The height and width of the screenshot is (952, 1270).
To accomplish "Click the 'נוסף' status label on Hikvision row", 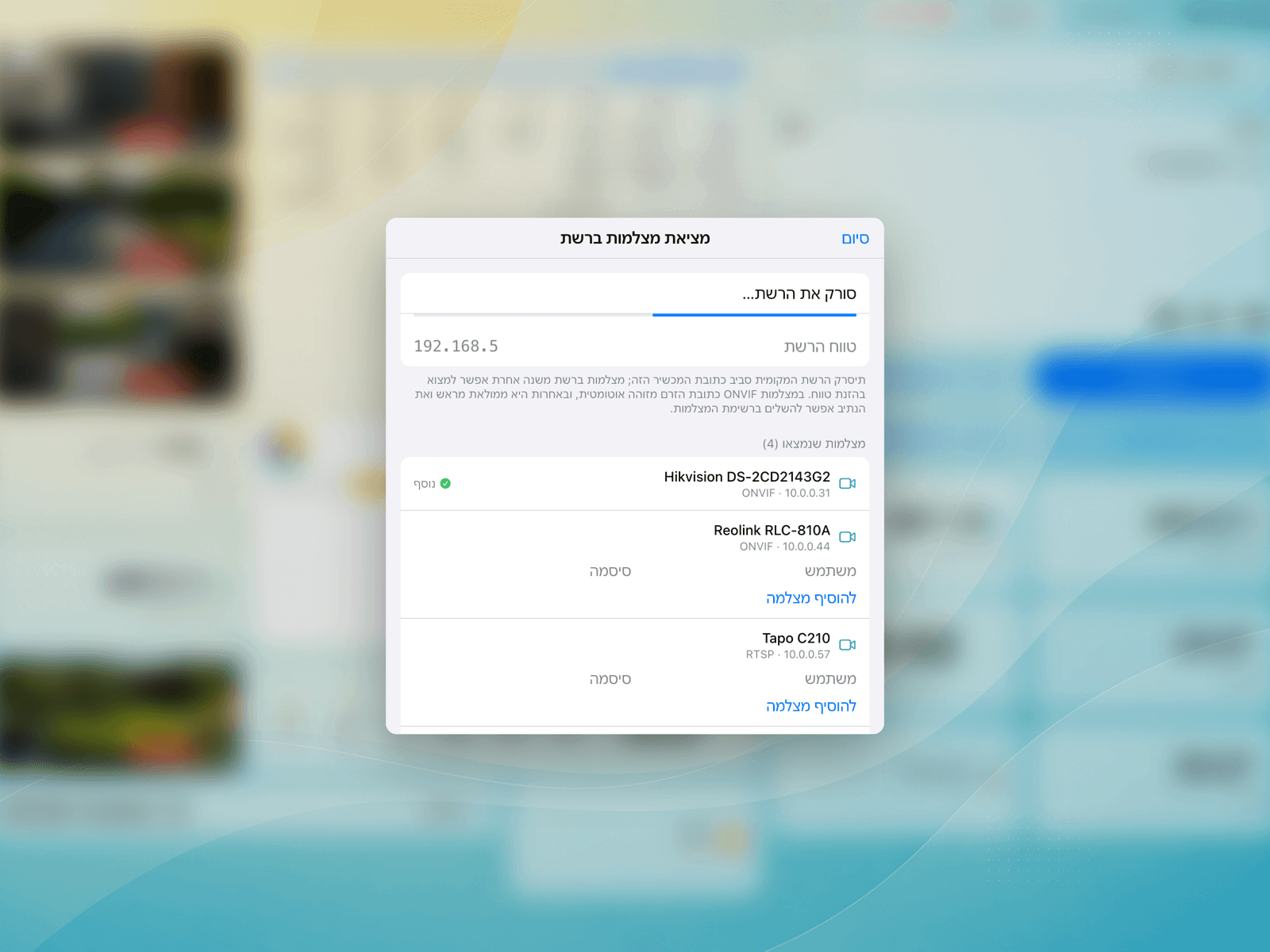I will tap(425, 484).
